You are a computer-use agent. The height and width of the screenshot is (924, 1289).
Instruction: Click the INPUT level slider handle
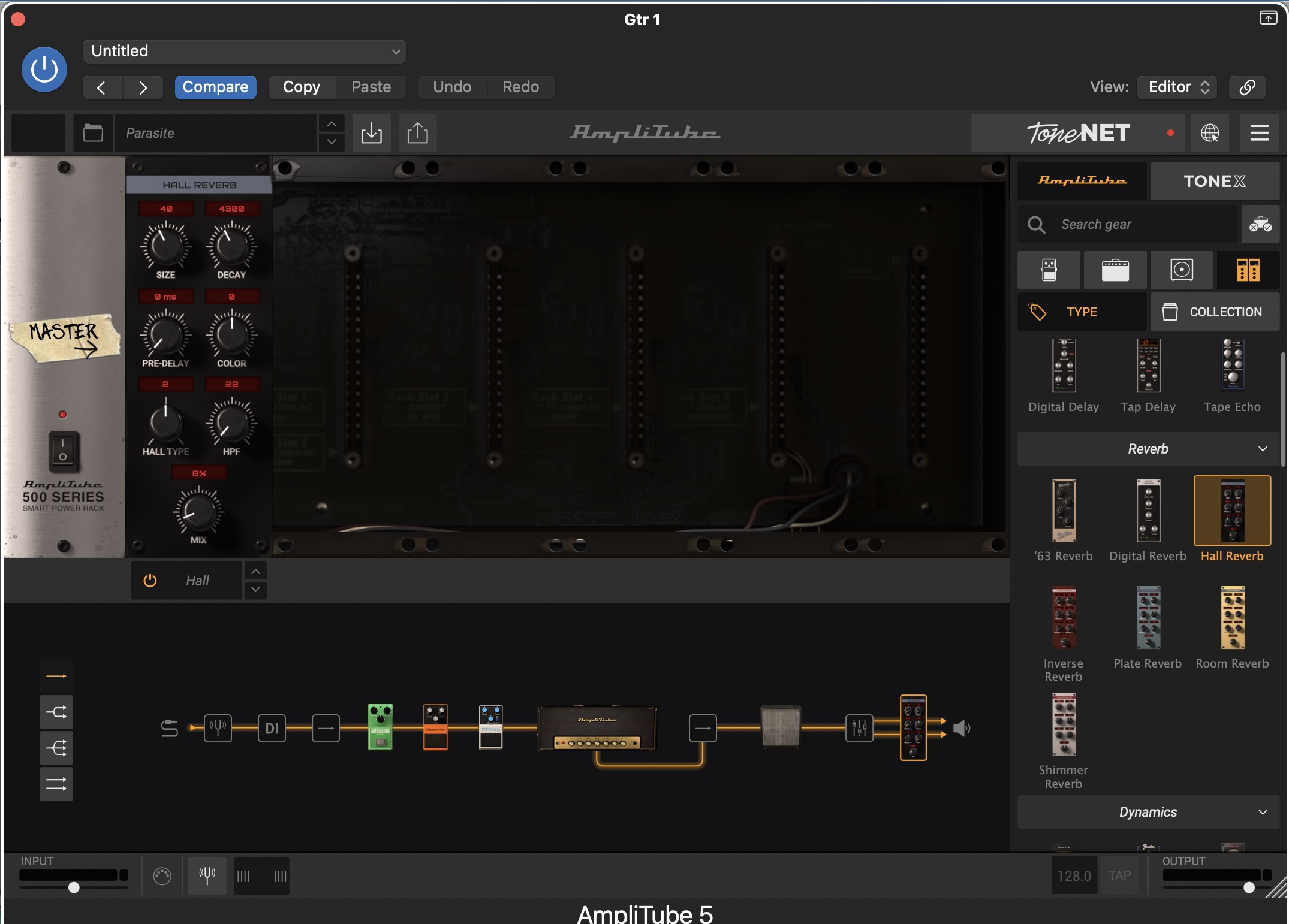coord(74,887)
